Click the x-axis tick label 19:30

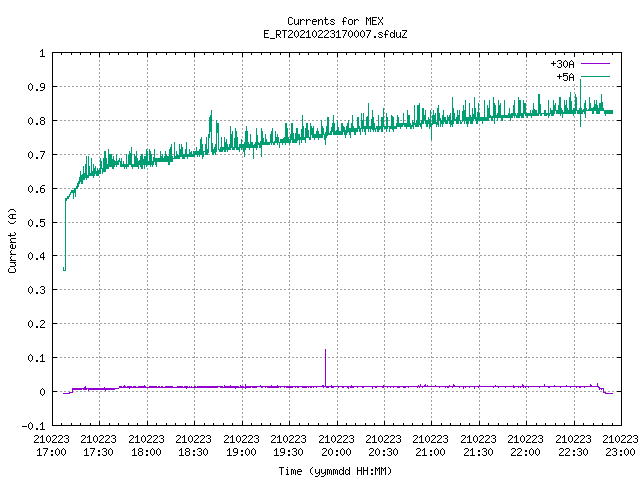coord(288,452)
